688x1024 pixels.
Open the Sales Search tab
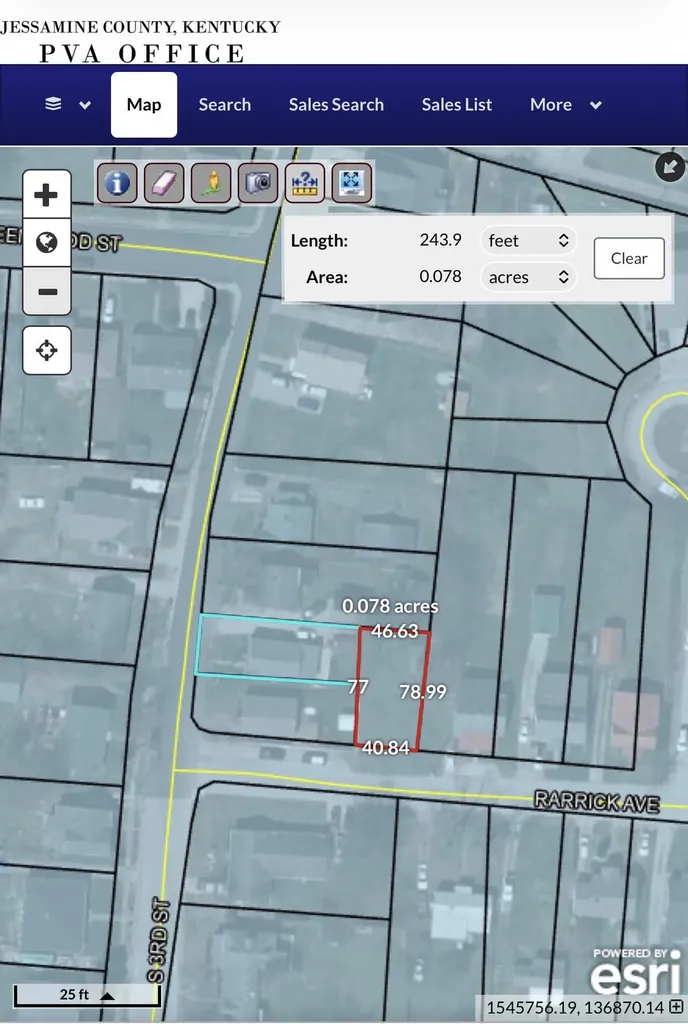coord(336,104)
